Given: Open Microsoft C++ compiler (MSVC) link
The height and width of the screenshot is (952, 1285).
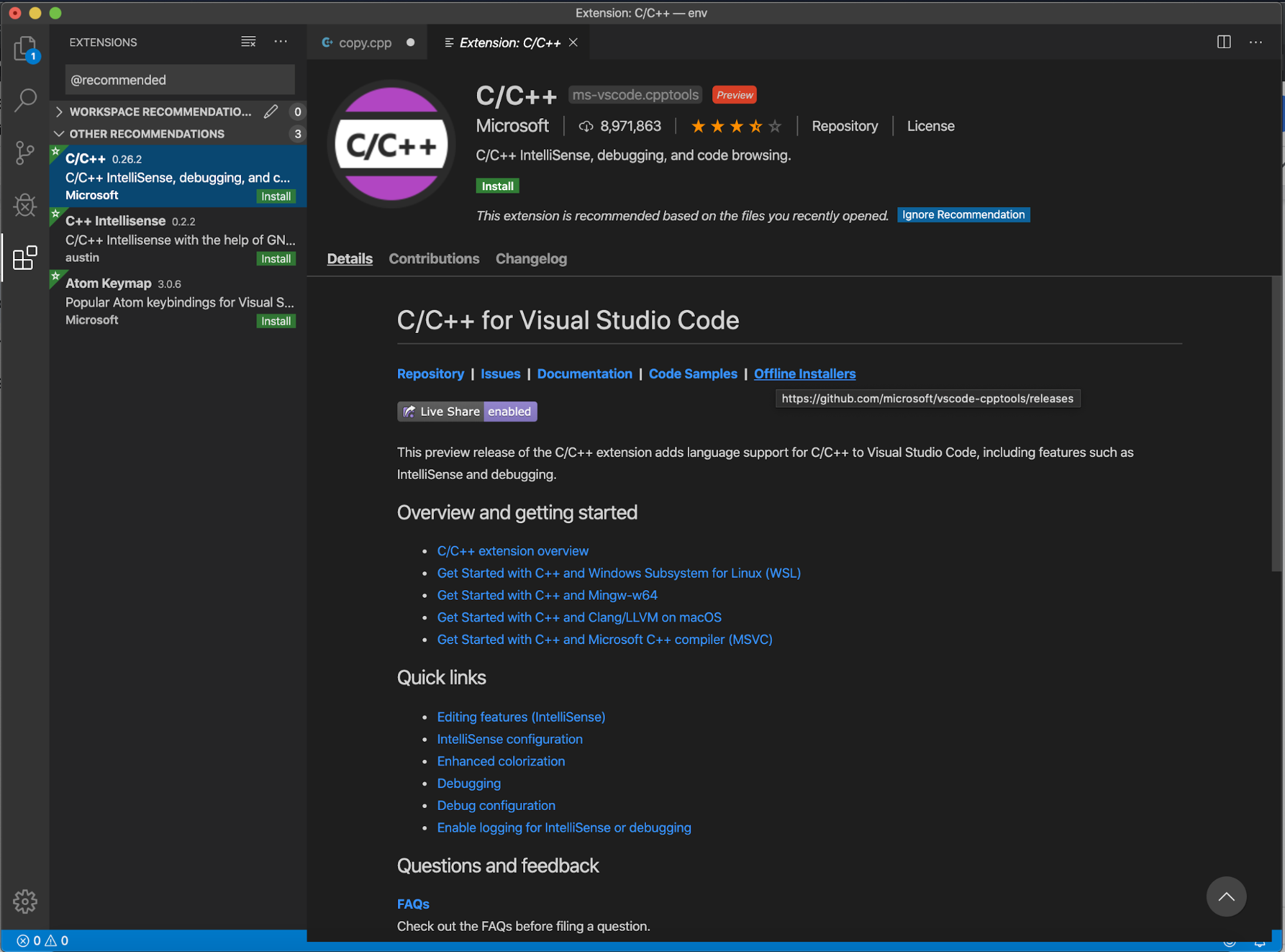Looking at the screenshot, I should coord(605,640).
